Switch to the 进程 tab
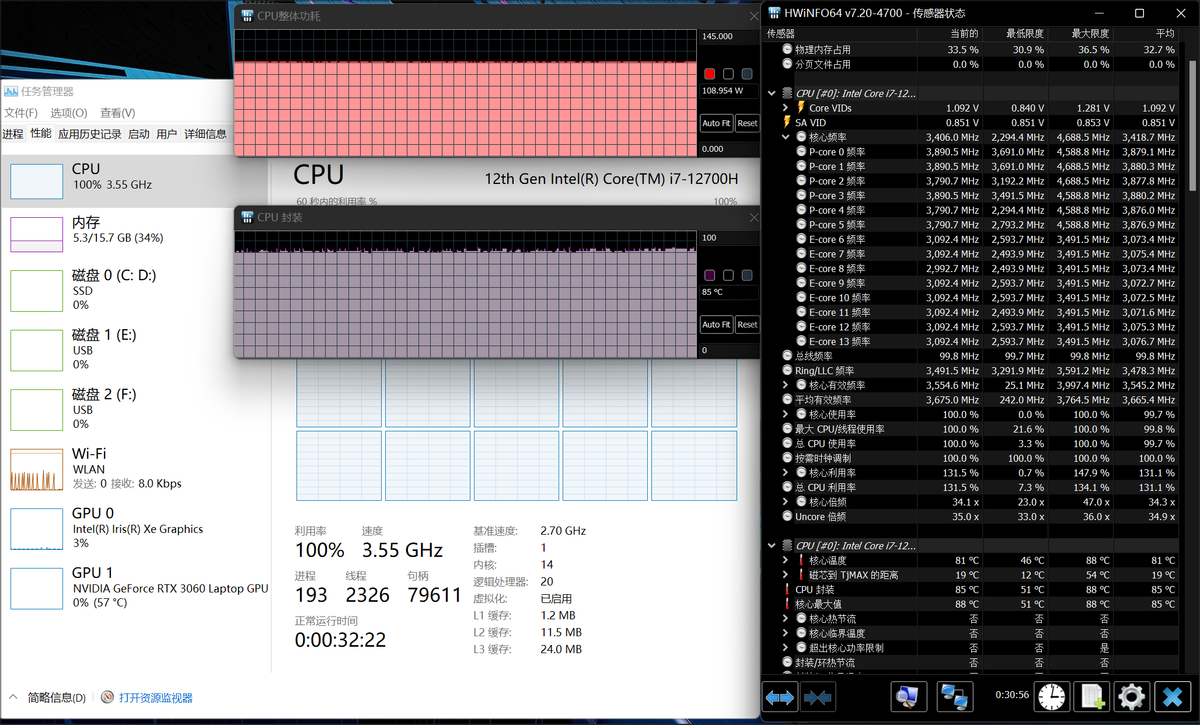1200x725 pixels. [x=13, y=134]
